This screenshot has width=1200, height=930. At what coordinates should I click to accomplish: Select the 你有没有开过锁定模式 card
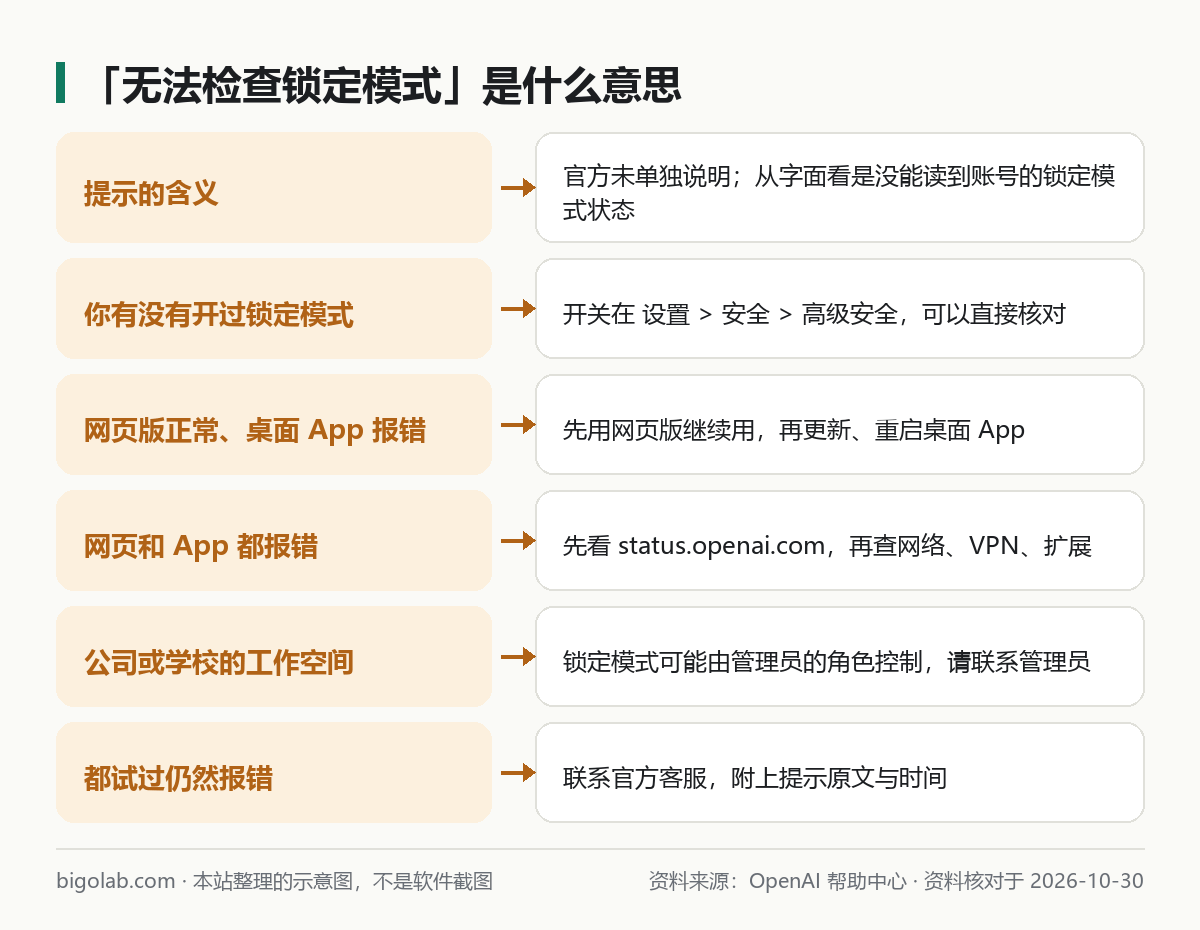pyautogui.click(x=274, y=309)
